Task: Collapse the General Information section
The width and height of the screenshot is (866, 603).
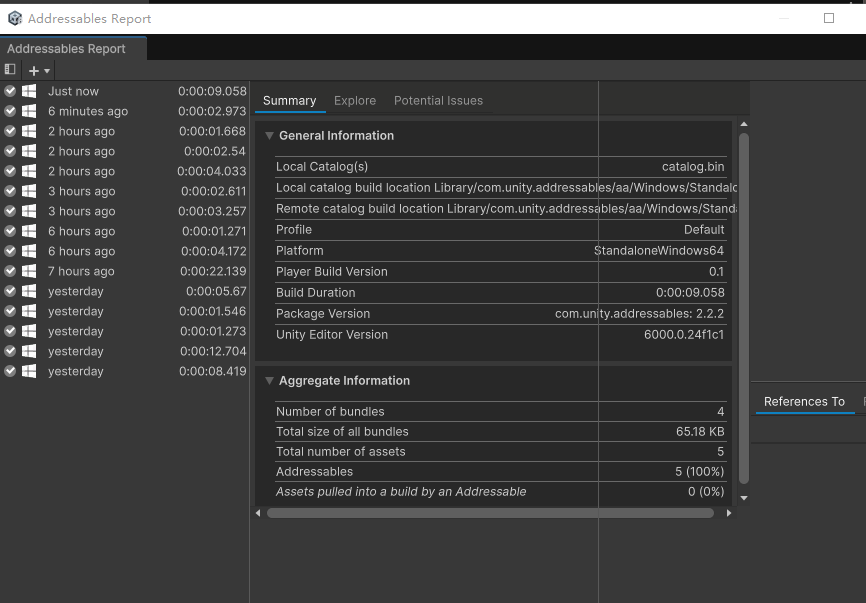Action: pyautogui.click(x=269, y=136)
